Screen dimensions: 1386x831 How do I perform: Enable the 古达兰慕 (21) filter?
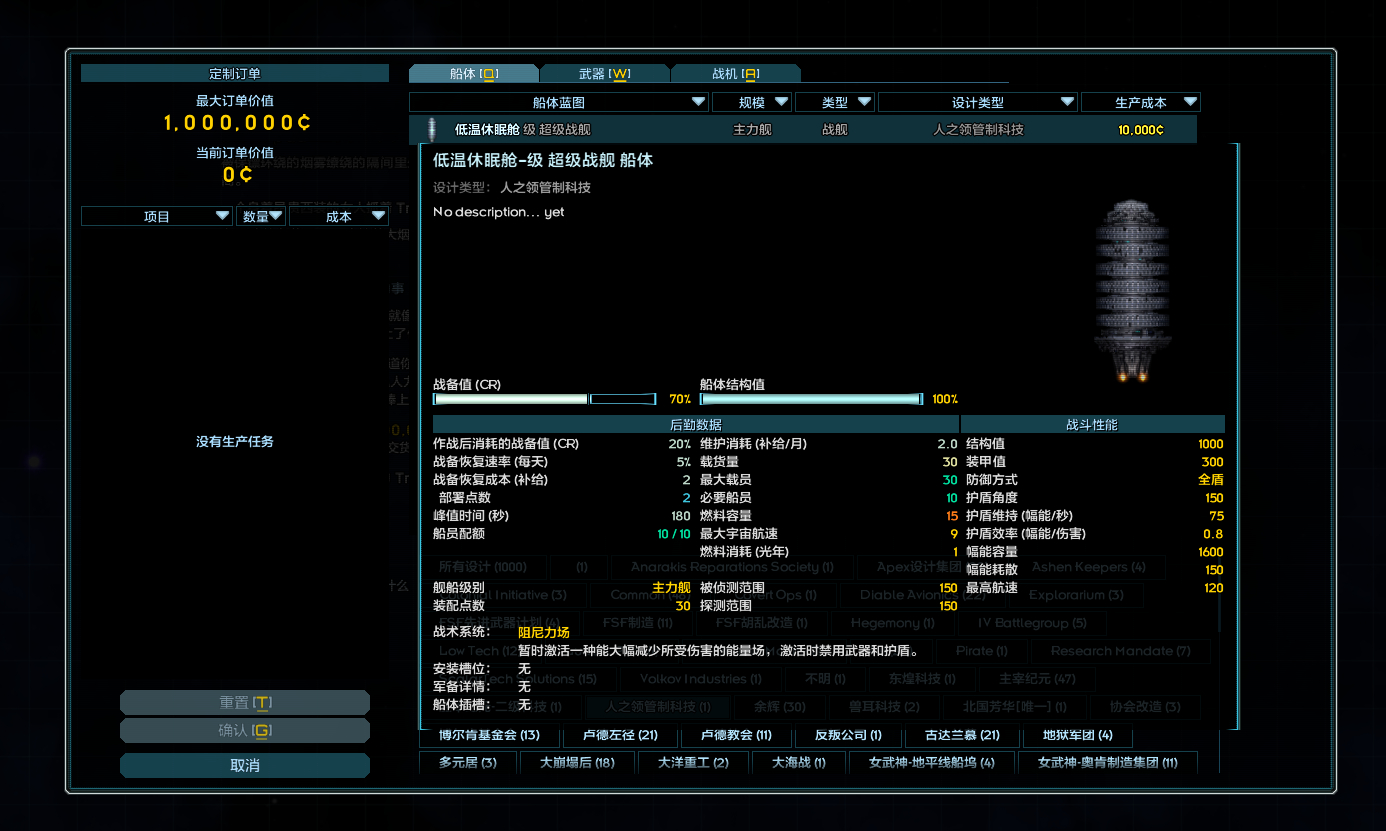click(x=962, y=735)
